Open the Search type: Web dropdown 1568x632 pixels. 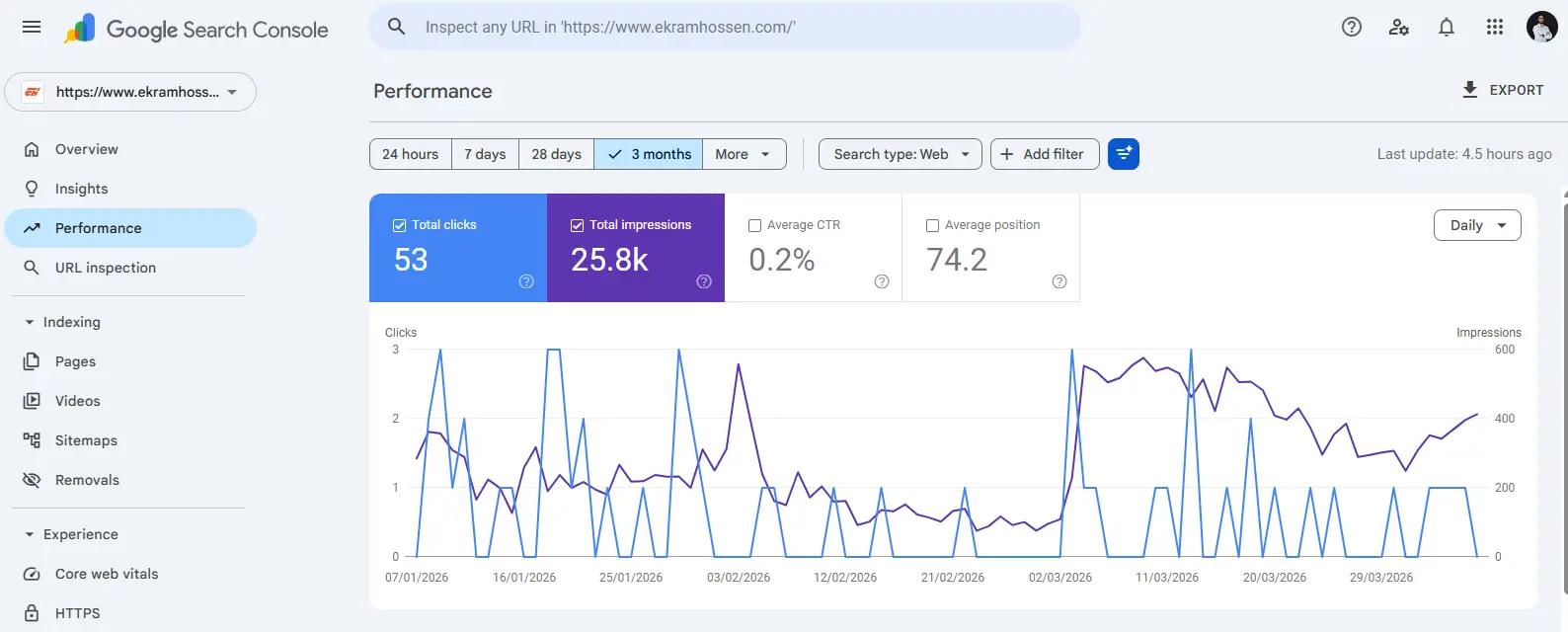coord(901,154)
